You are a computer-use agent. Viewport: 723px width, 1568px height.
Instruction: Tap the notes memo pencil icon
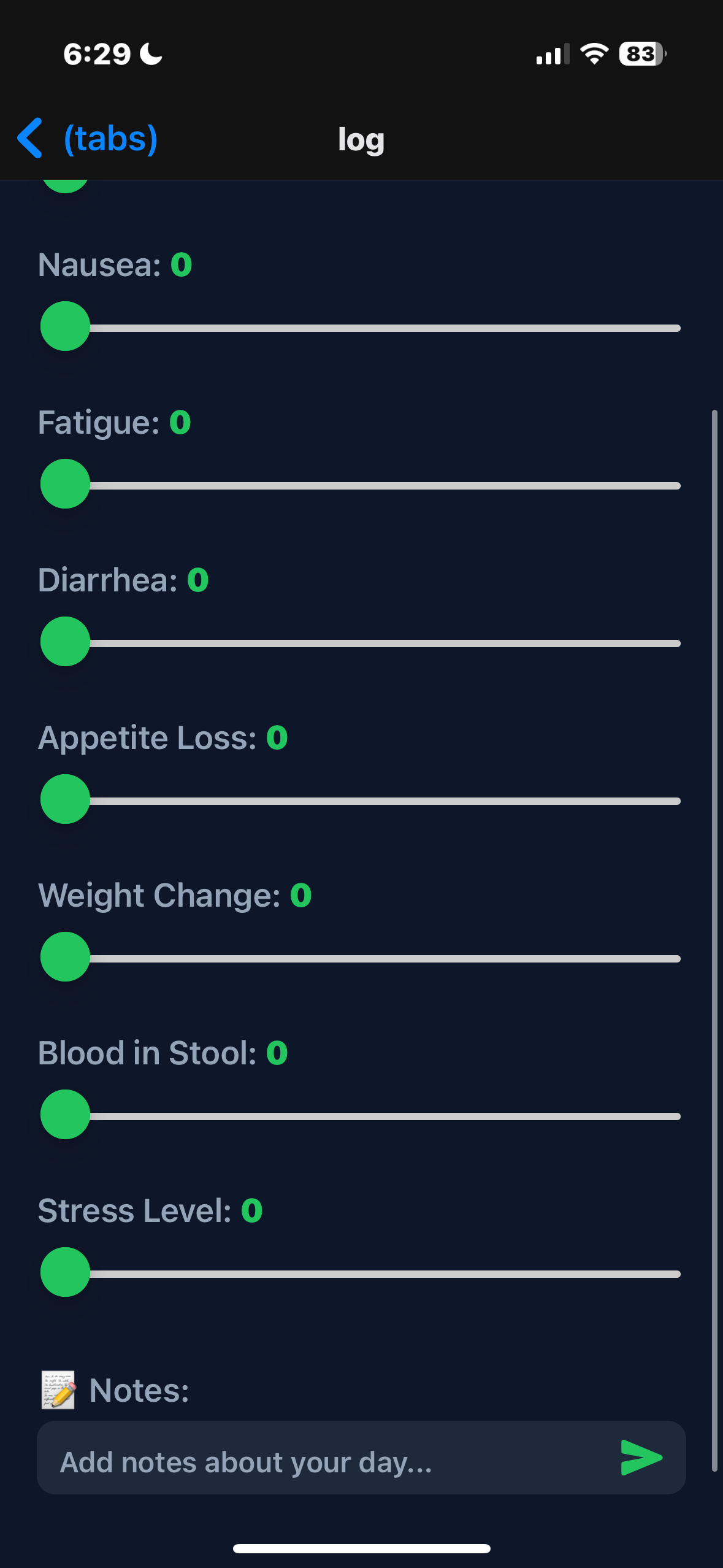(x=58, y=1390)
